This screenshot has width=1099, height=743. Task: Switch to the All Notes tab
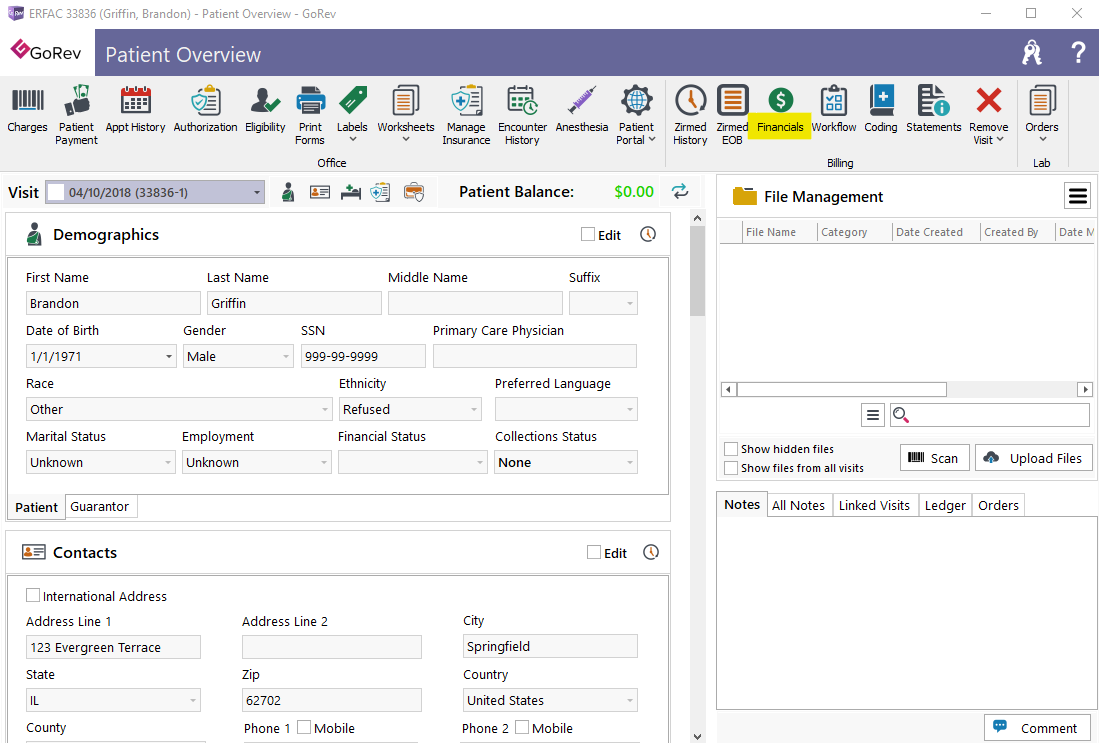click(x=798, y=505)
